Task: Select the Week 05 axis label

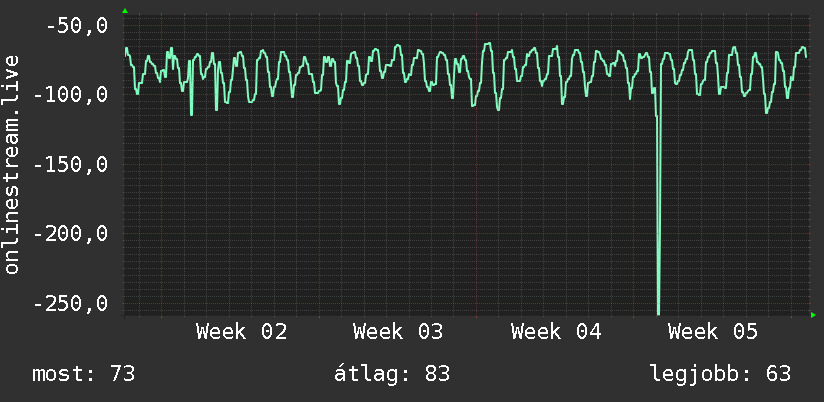Action: pos(713,332)
